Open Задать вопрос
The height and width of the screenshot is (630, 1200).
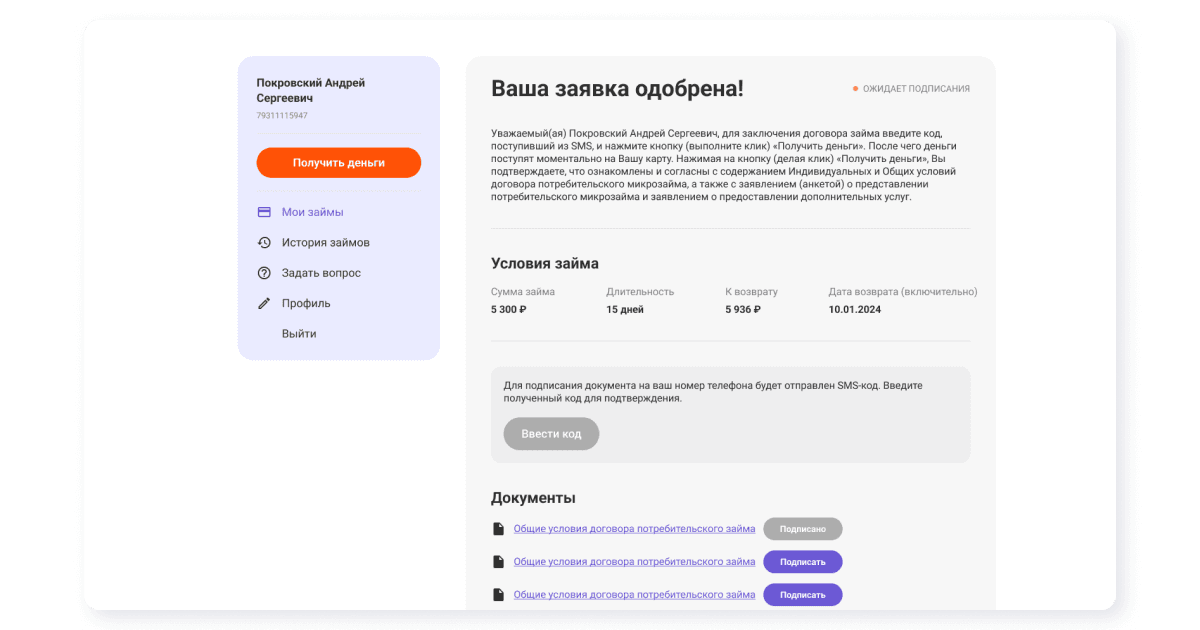[322, 272]
